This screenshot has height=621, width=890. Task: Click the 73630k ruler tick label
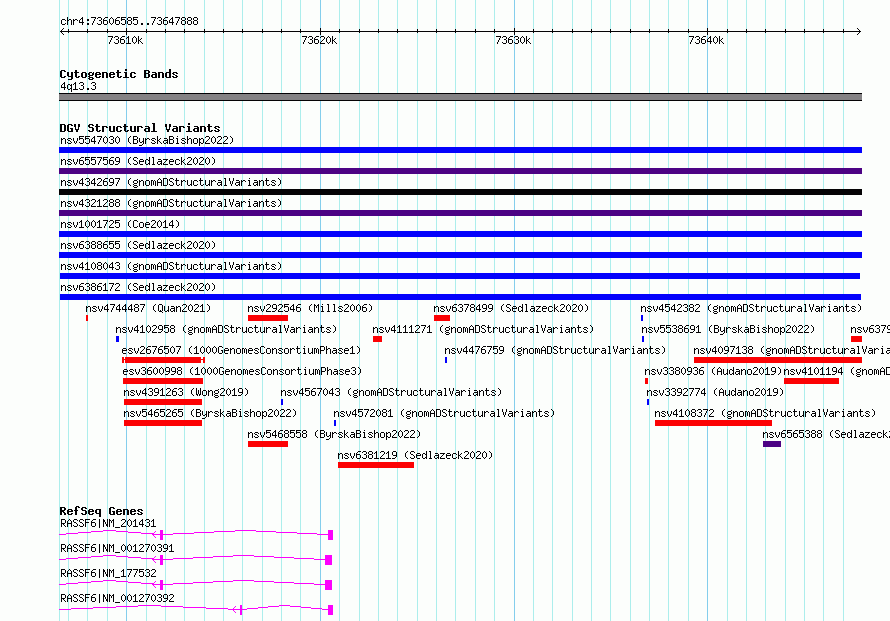[513, 40]
